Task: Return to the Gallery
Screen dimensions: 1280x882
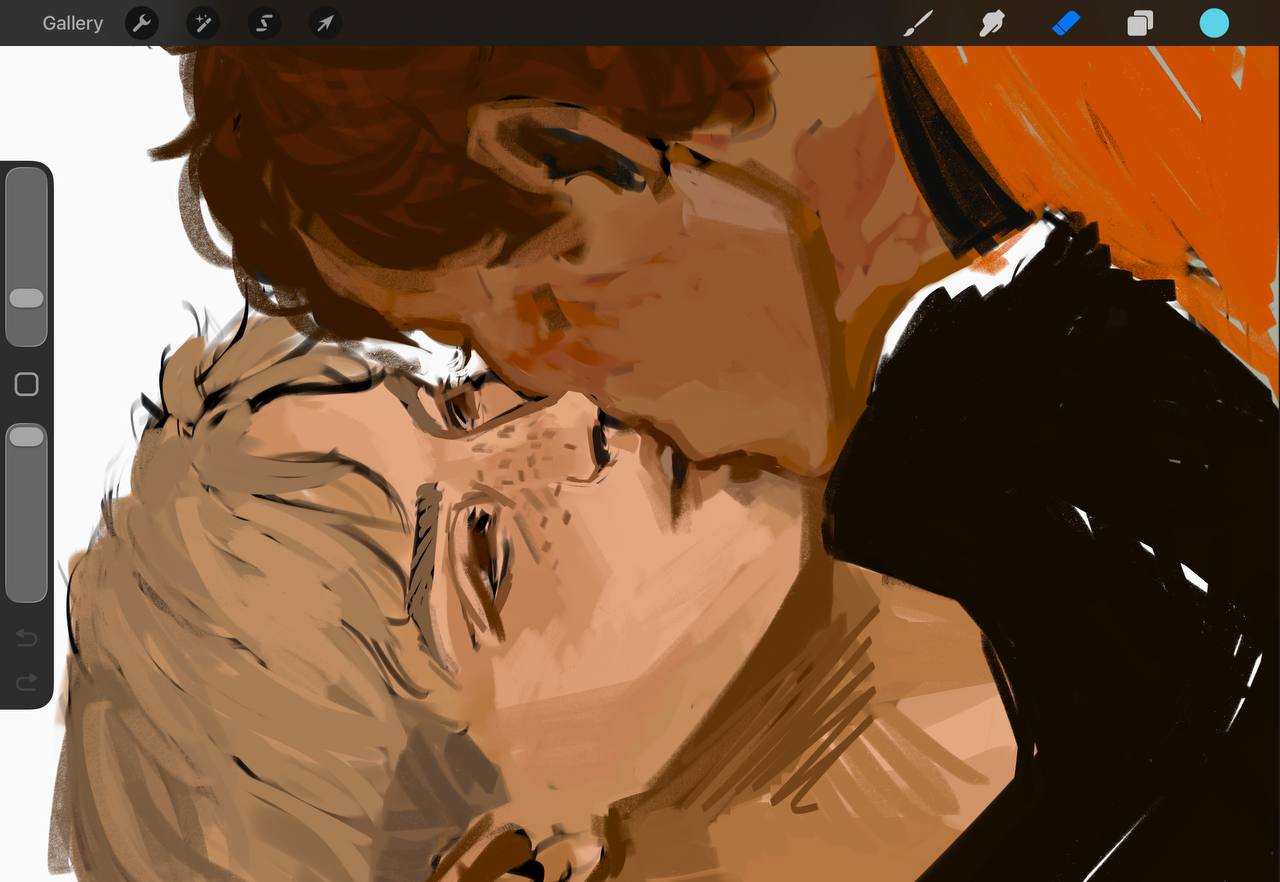Action: (72, 23)
